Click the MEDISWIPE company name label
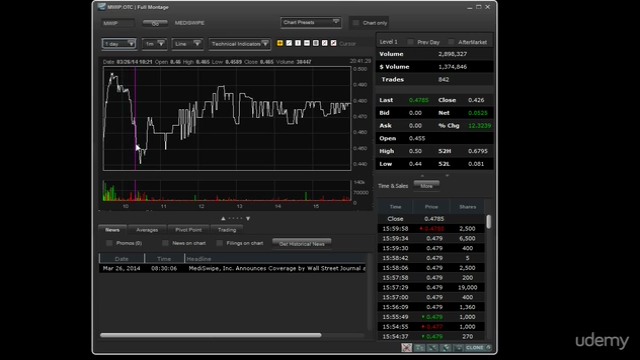Image resolution: width=640 pixels, height=360 pixels. pos(190,23)
